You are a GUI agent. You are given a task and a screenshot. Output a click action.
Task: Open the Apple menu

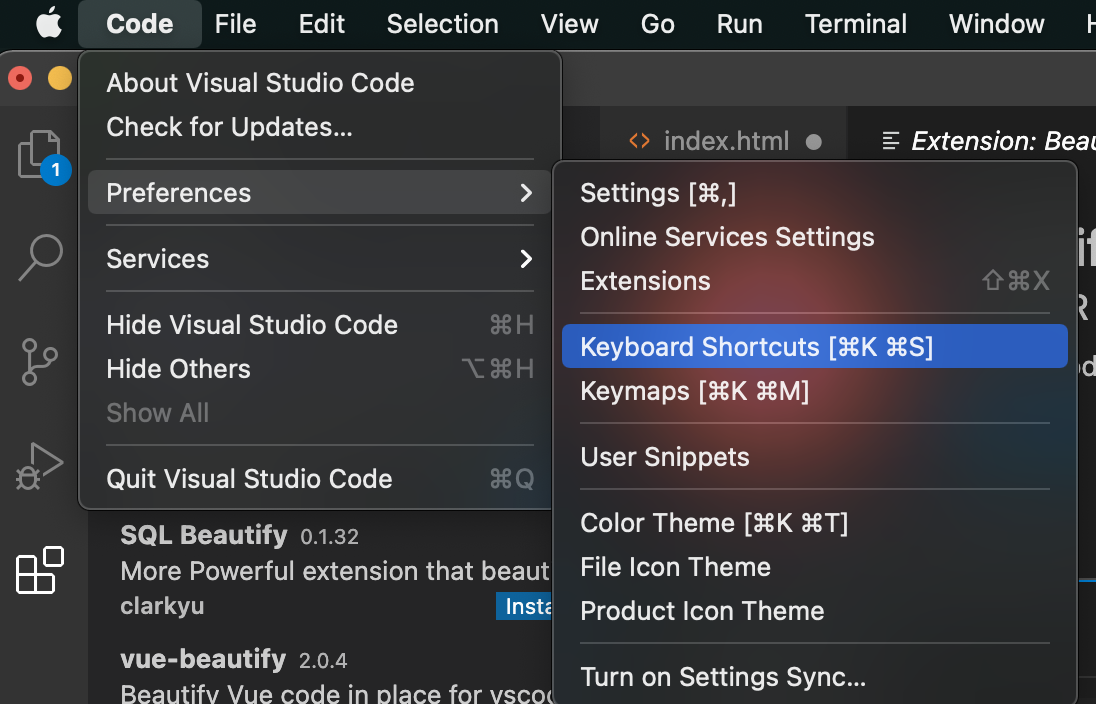[49, 24]
